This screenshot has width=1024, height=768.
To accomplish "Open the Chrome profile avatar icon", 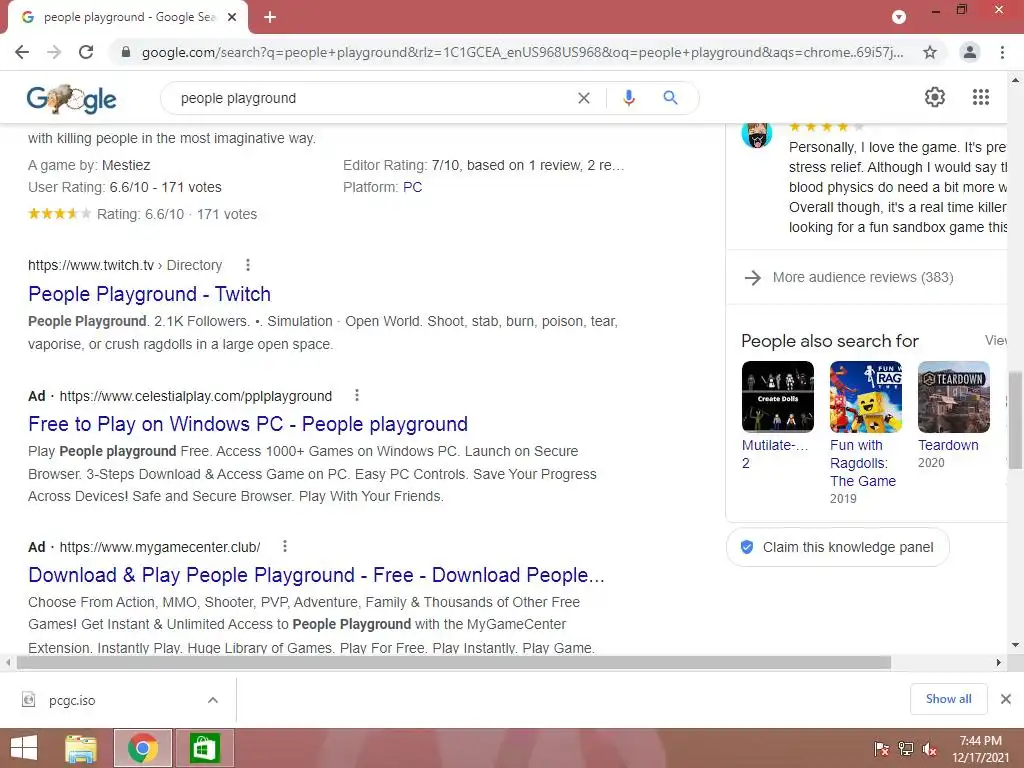I will pos(970,52).
